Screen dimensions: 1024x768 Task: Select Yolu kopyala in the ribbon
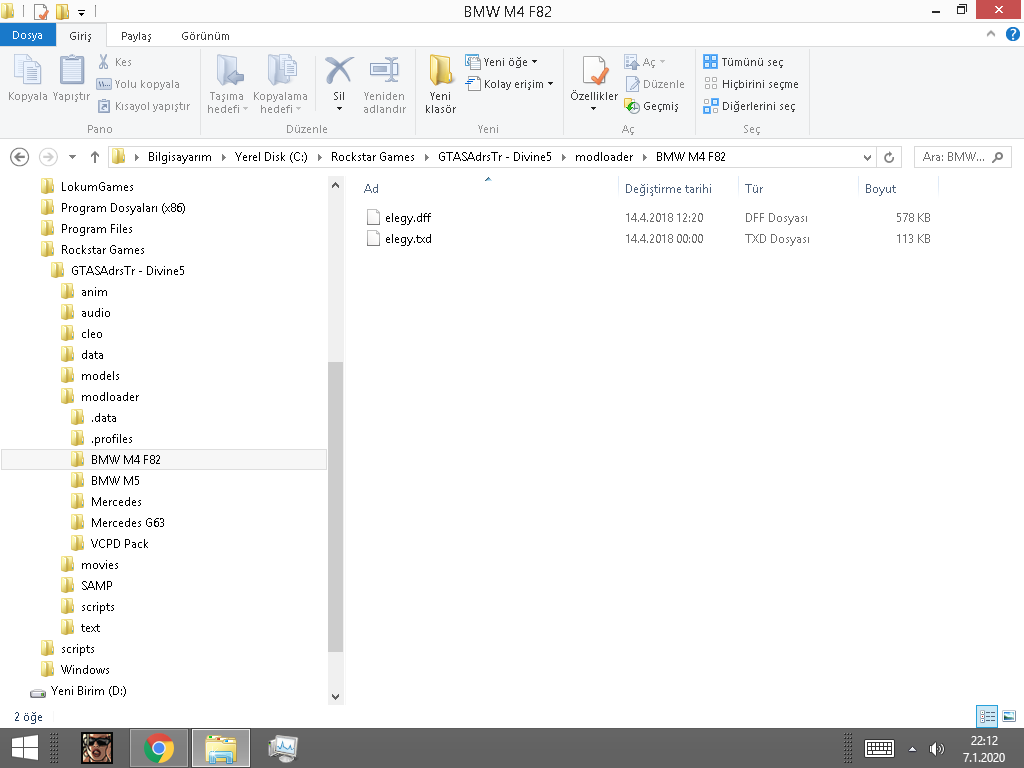138,84
